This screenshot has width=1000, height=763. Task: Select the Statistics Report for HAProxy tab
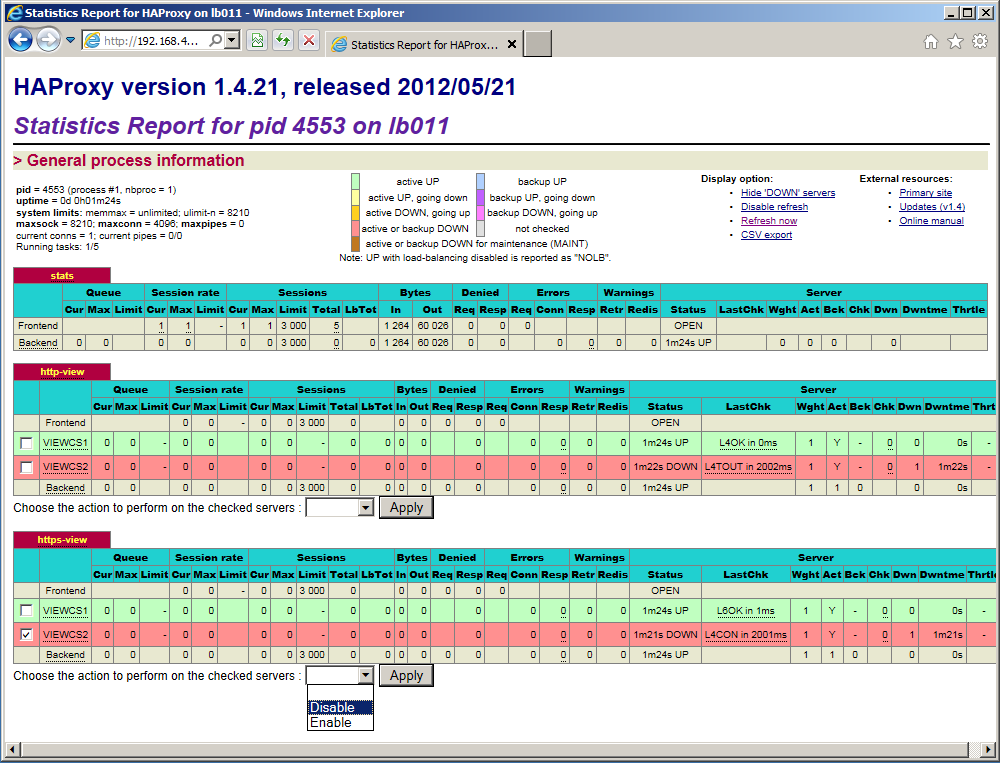(x=424, y=44)
